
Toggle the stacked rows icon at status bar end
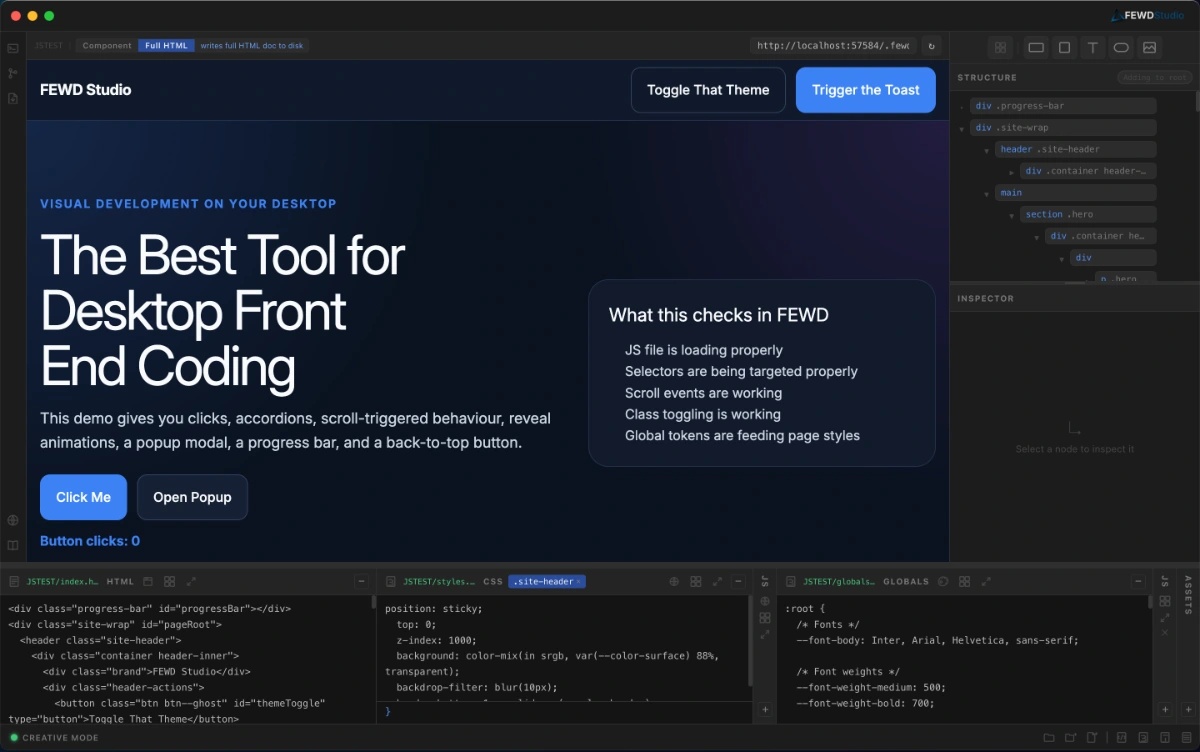point(1186,738)
